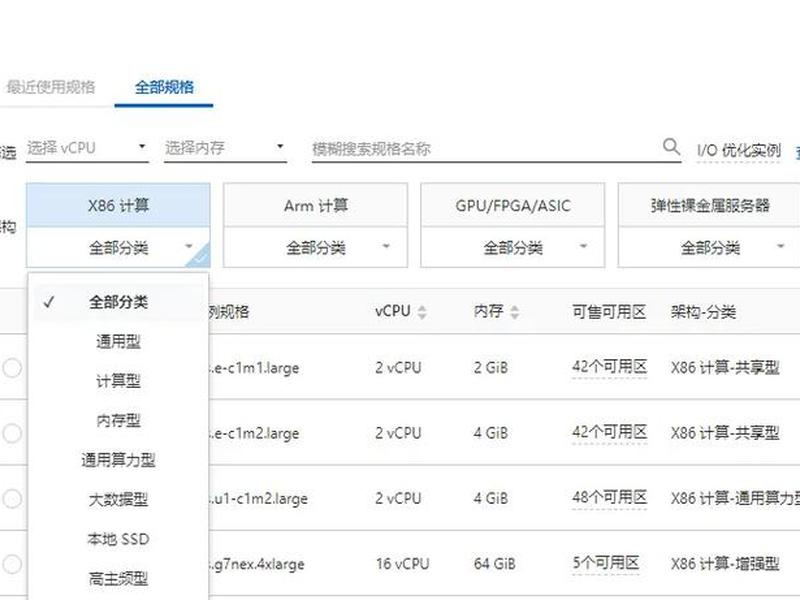The image size is (800, 600).
Task: Choose 大数据型 from the category list
Action: pos(118,499)
